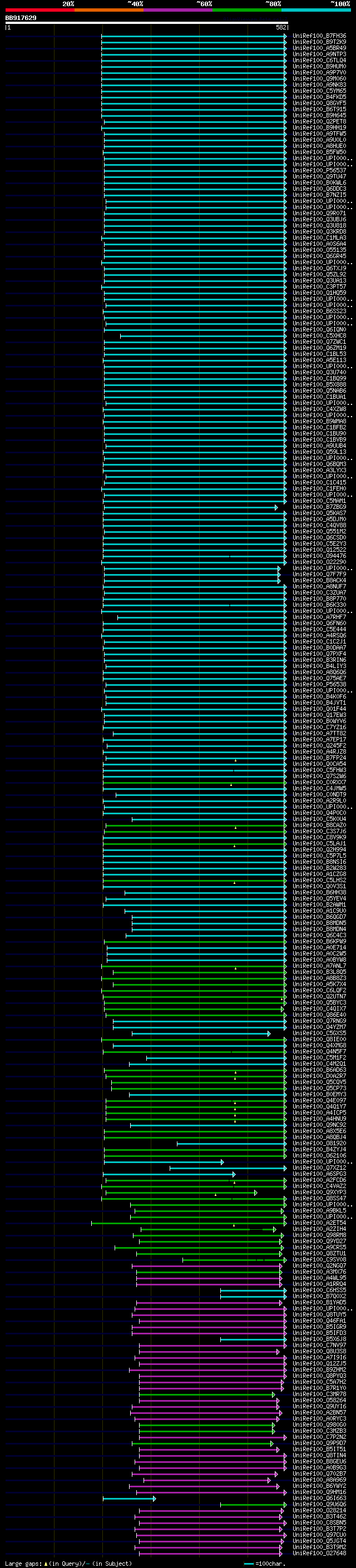Click the yellow gap triangle in the legend

46,1564
